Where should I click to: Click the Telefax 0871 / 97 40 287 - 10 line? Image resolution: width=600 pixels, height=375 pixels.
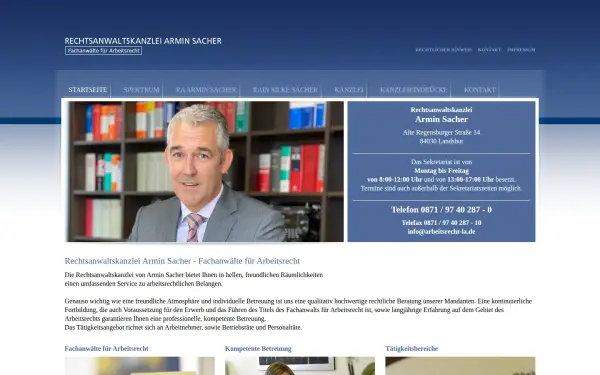[441, 223]
